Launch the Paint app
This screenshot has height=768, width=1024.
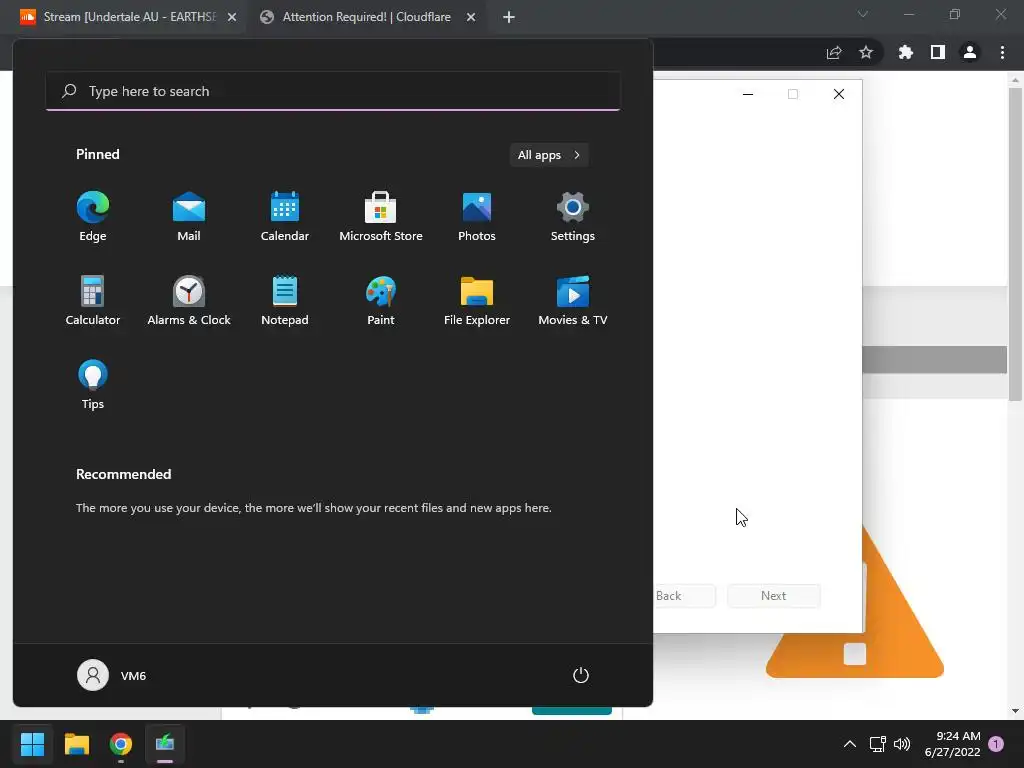point(381,300)
